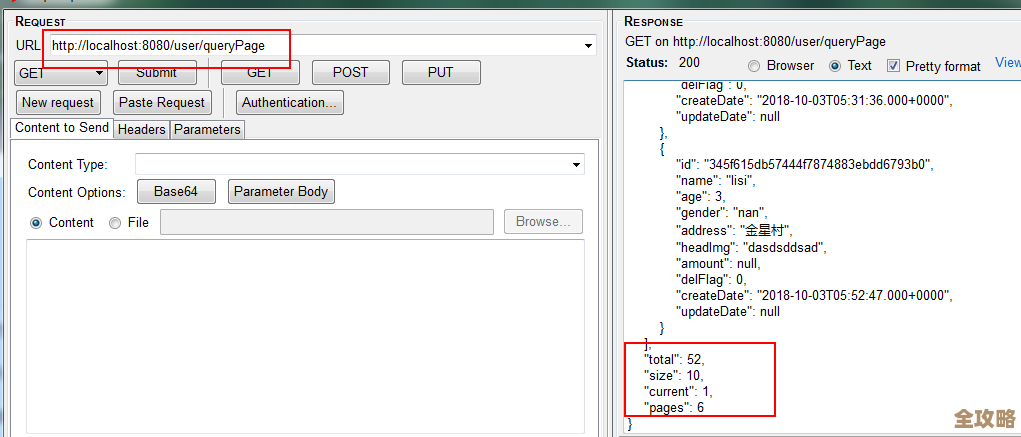Select the File radio button

pos(115,223)
